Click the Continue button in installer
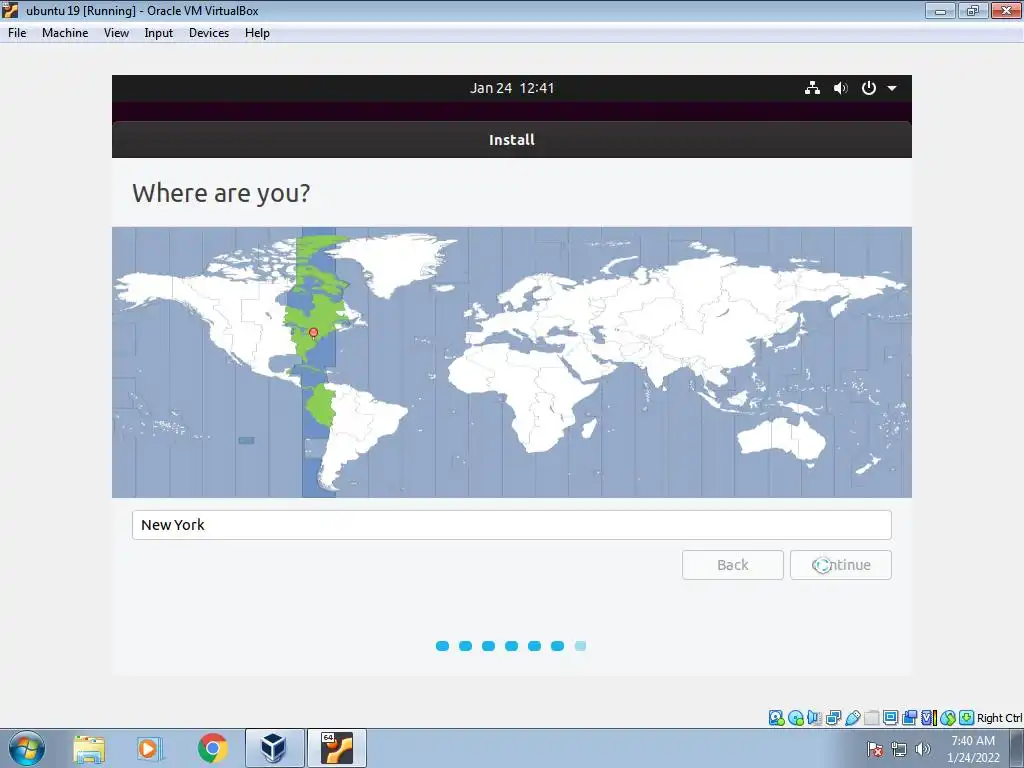 [840, 565]
